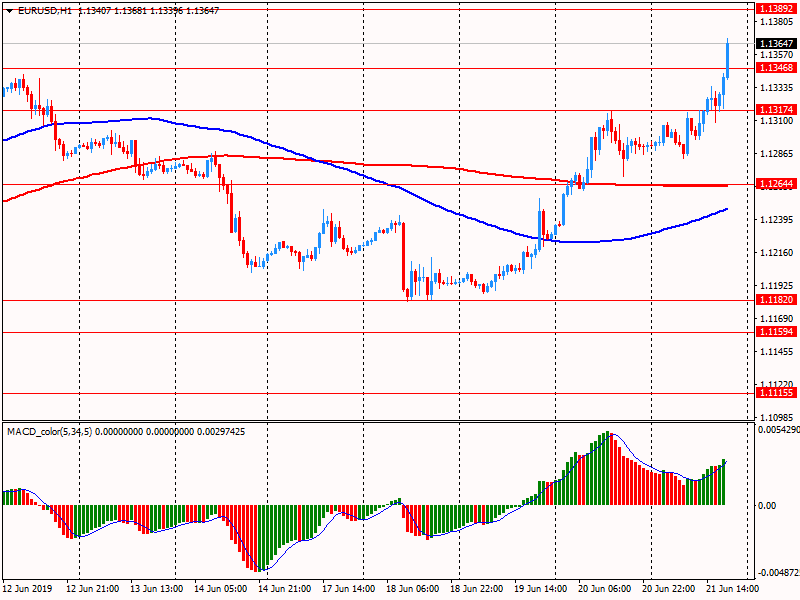Click the 19 Jun 14:00 time label
Viewport: 800px width, 600px height.
pos(540,588)
